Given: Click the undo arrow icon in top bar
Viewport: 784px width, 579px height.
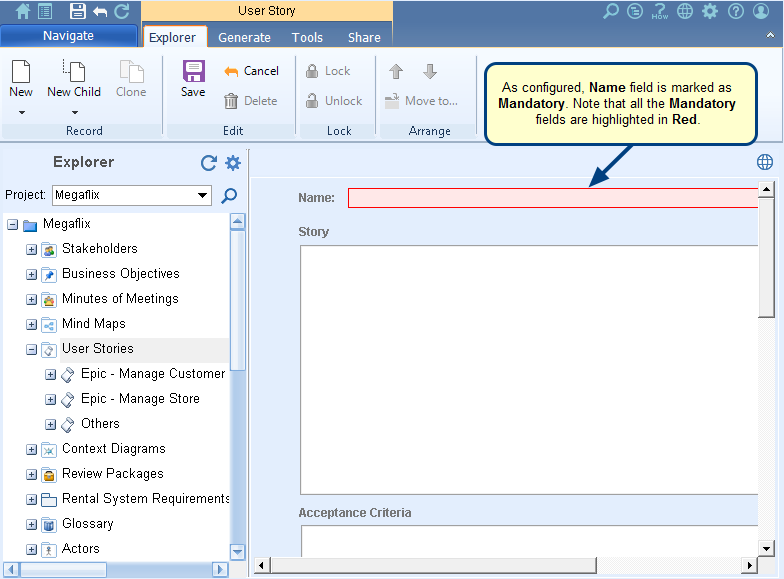Looking at the screenshot, I should tap(100, 11).
